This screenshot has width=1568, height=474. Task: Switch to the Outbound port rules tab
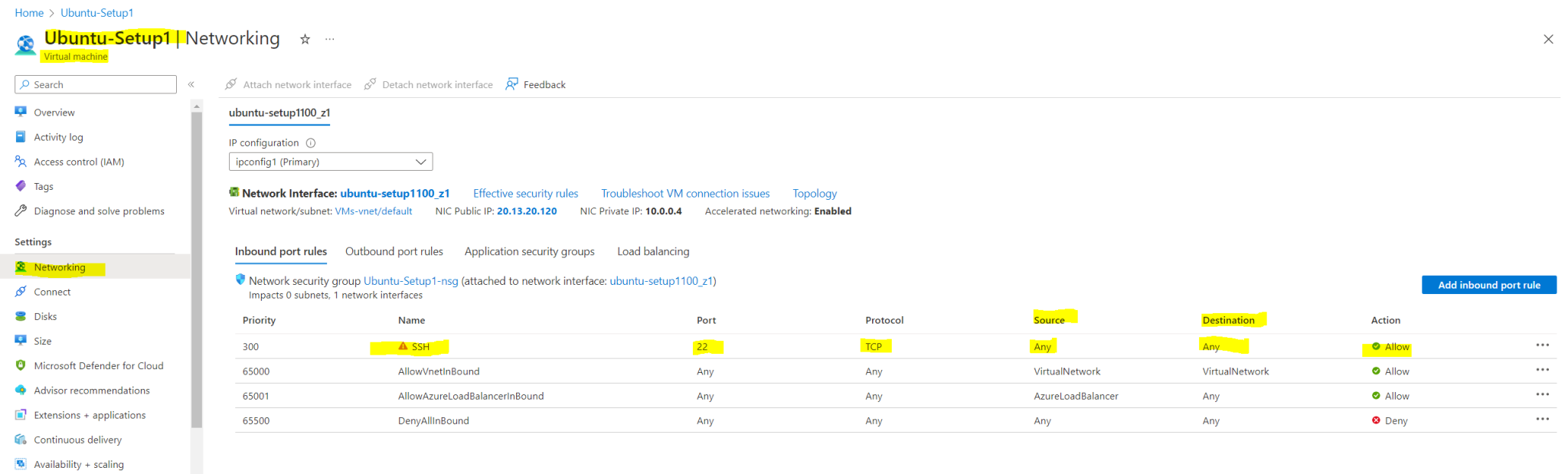[x=394, y=251]
